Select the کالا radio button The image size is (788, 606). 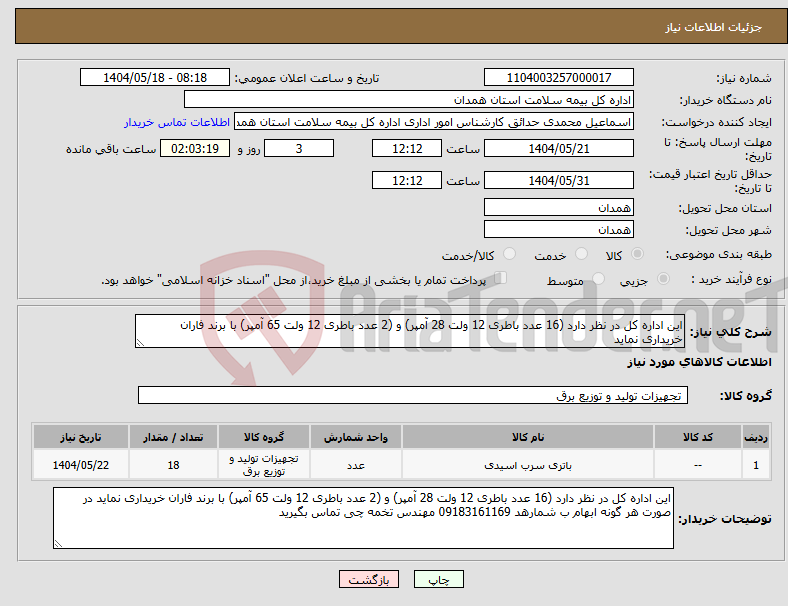[x=637, y=254]
